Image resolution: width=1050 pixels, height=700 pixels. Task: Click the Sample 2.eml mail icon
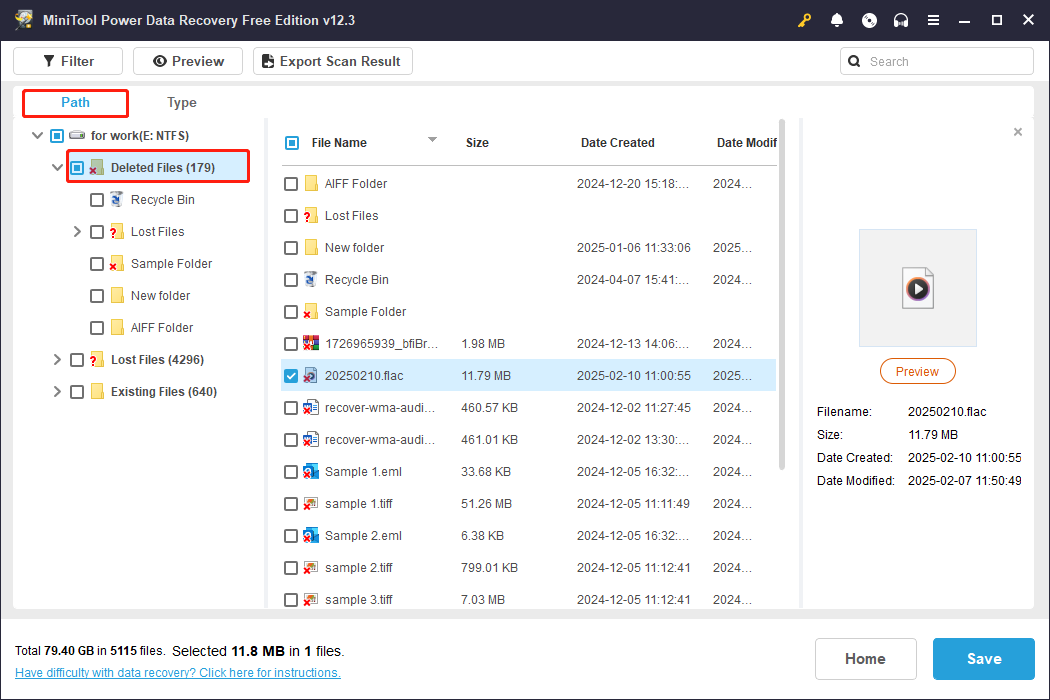tap(310, 536)
